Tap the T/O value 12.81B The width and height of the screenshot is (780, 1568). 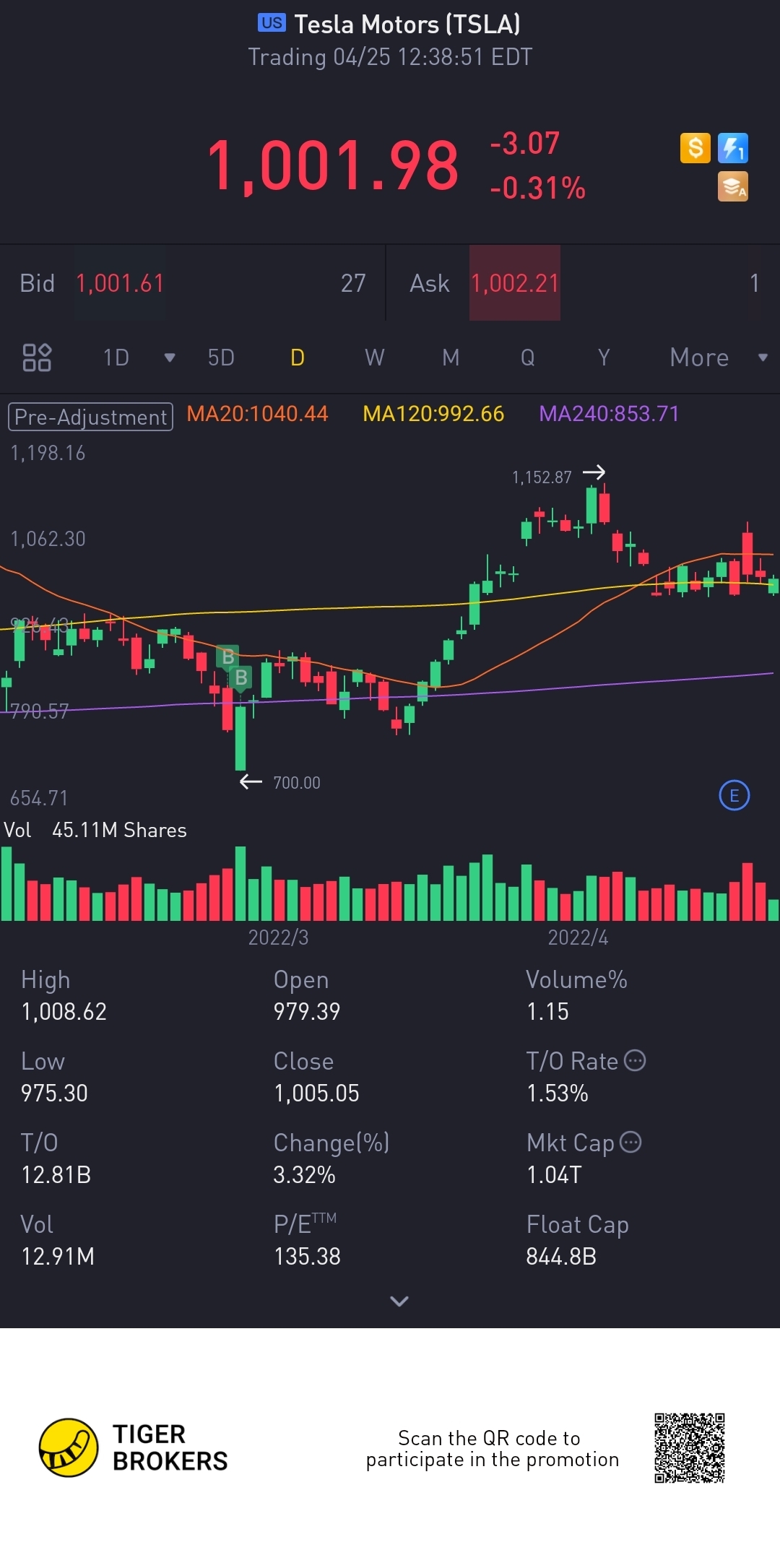tap(56, 1175)
